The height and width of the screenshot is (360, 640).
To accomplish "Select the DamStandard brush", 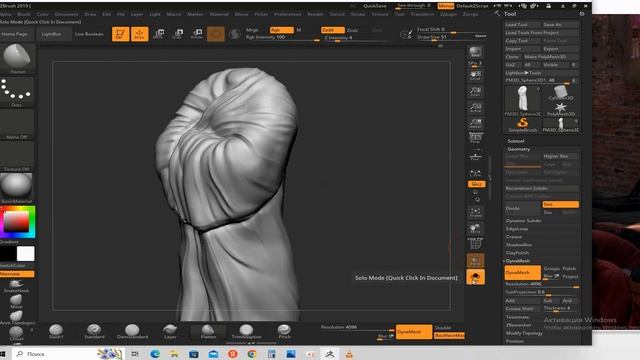I will [x=132, y=331].
